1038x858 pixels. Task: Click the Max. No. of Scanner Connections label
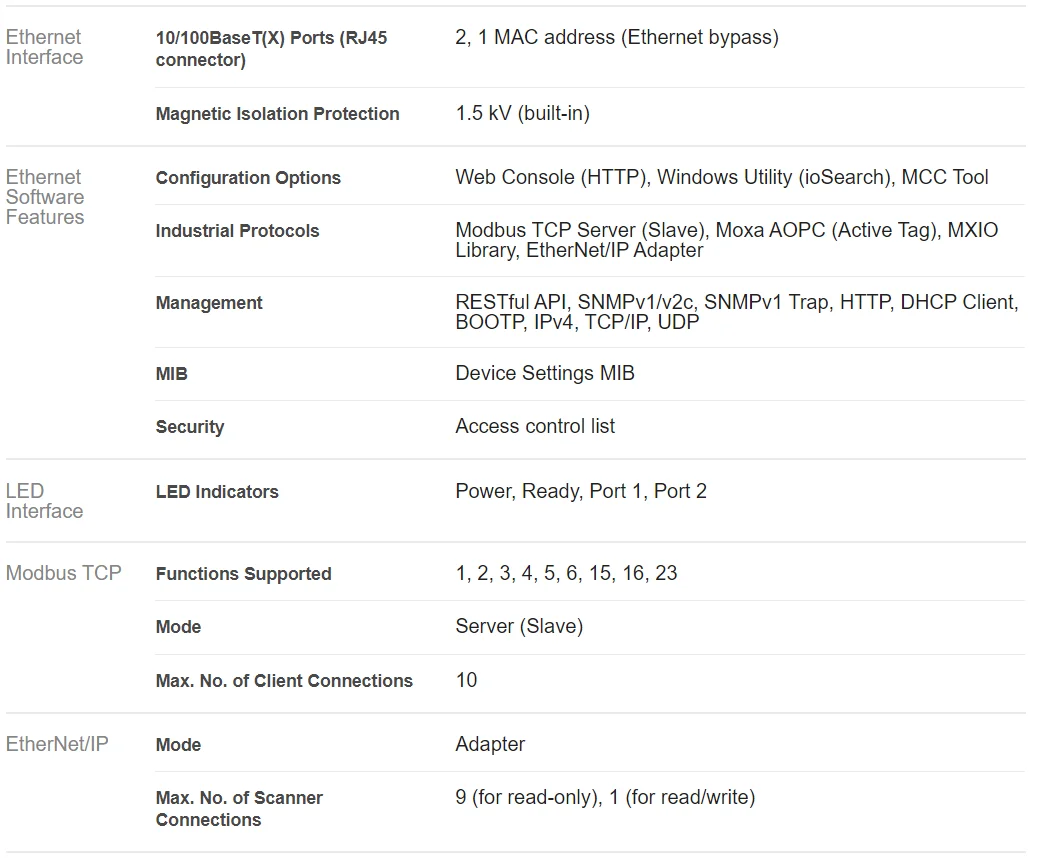[x=239, y=809]
